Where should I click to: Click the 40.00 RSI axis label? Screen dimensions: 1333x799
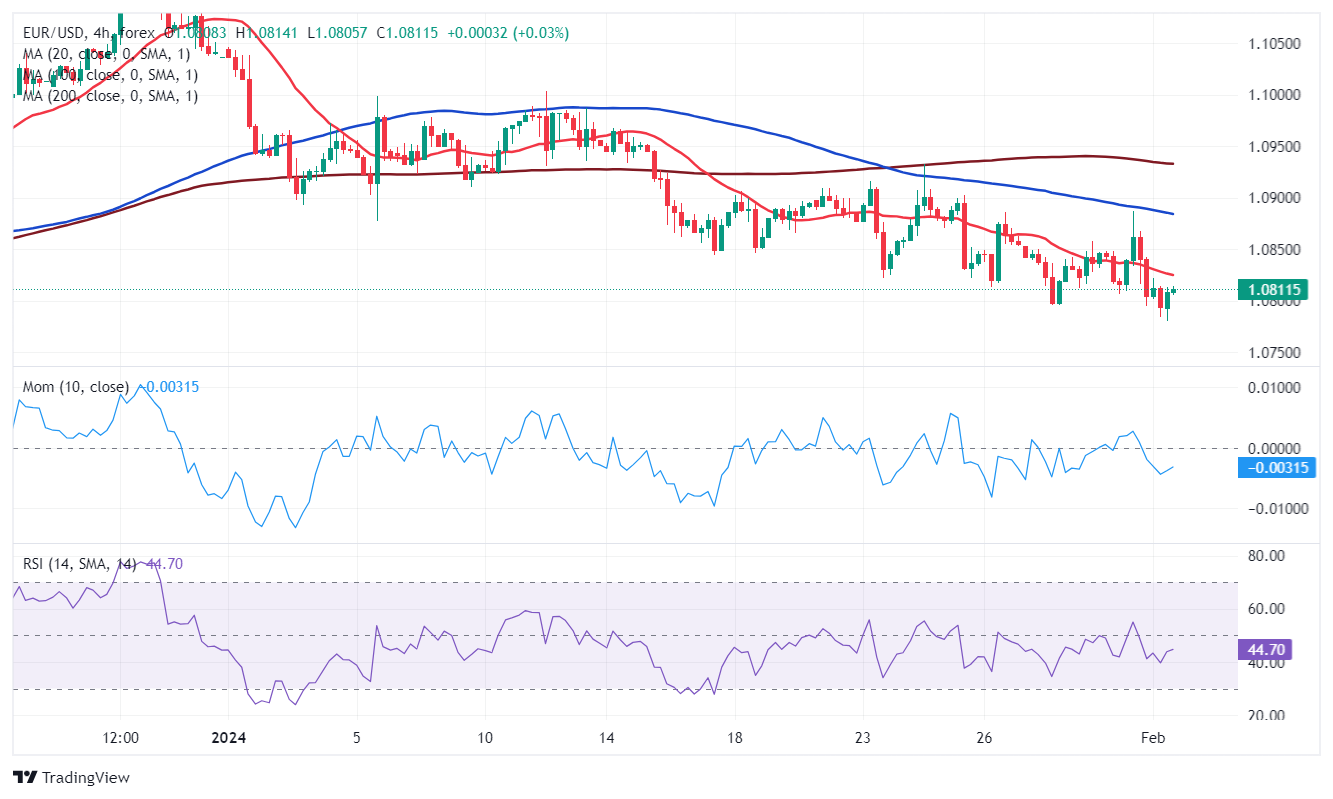pyautogui.click(x=1265, y=663)
